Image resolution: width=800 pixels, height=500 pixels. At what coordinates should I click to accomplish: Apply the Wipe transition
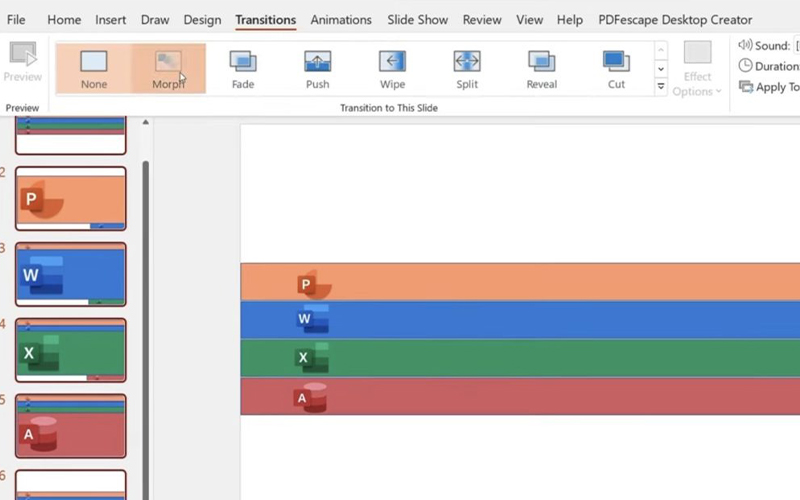pyautogui.click(x=392, y=69)
